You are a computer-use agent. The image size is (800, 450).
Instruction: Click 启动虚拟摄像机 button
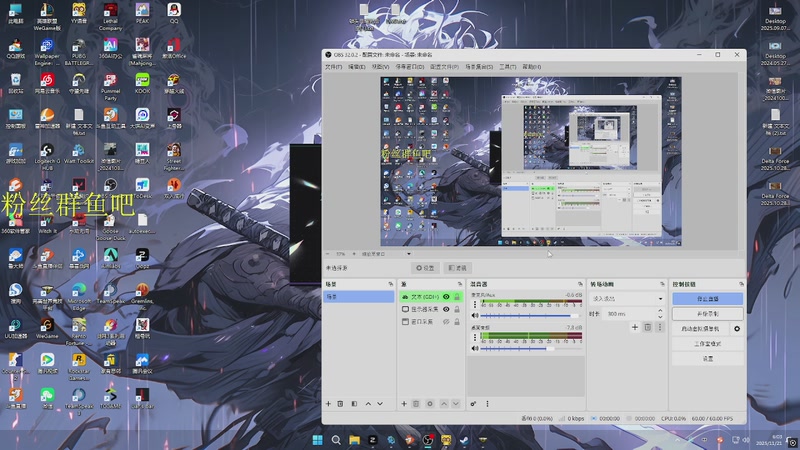coord(701,329)
